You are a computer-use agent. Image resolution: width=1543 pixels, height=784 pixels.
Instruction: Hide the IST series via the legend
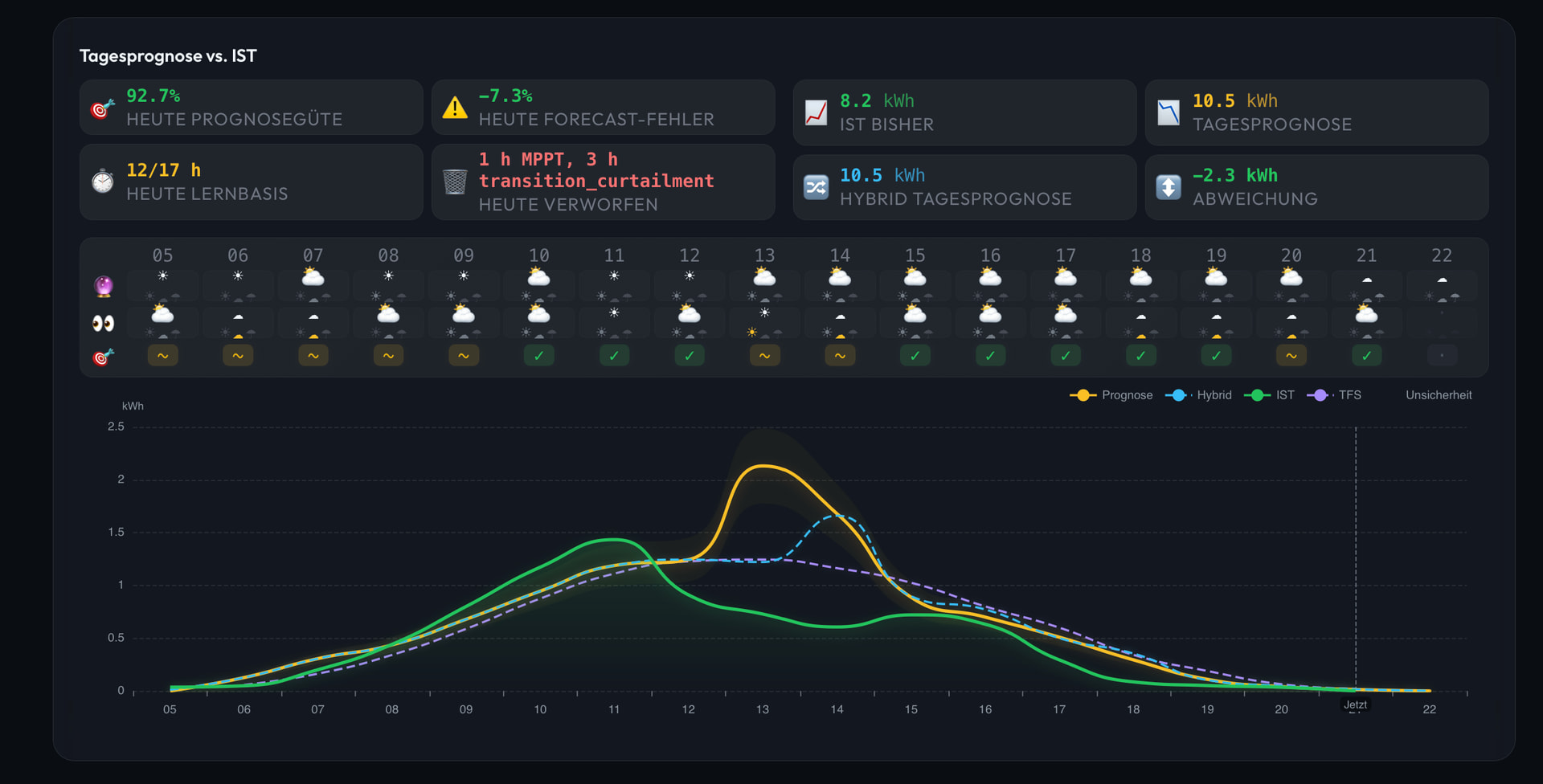tap(1270, 395)
